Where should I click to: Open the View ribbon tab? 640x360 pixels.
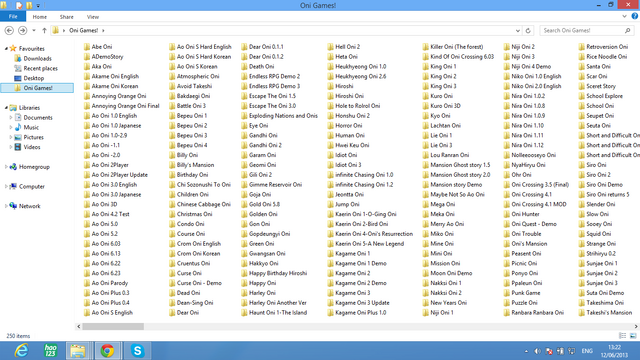point(93,17)
